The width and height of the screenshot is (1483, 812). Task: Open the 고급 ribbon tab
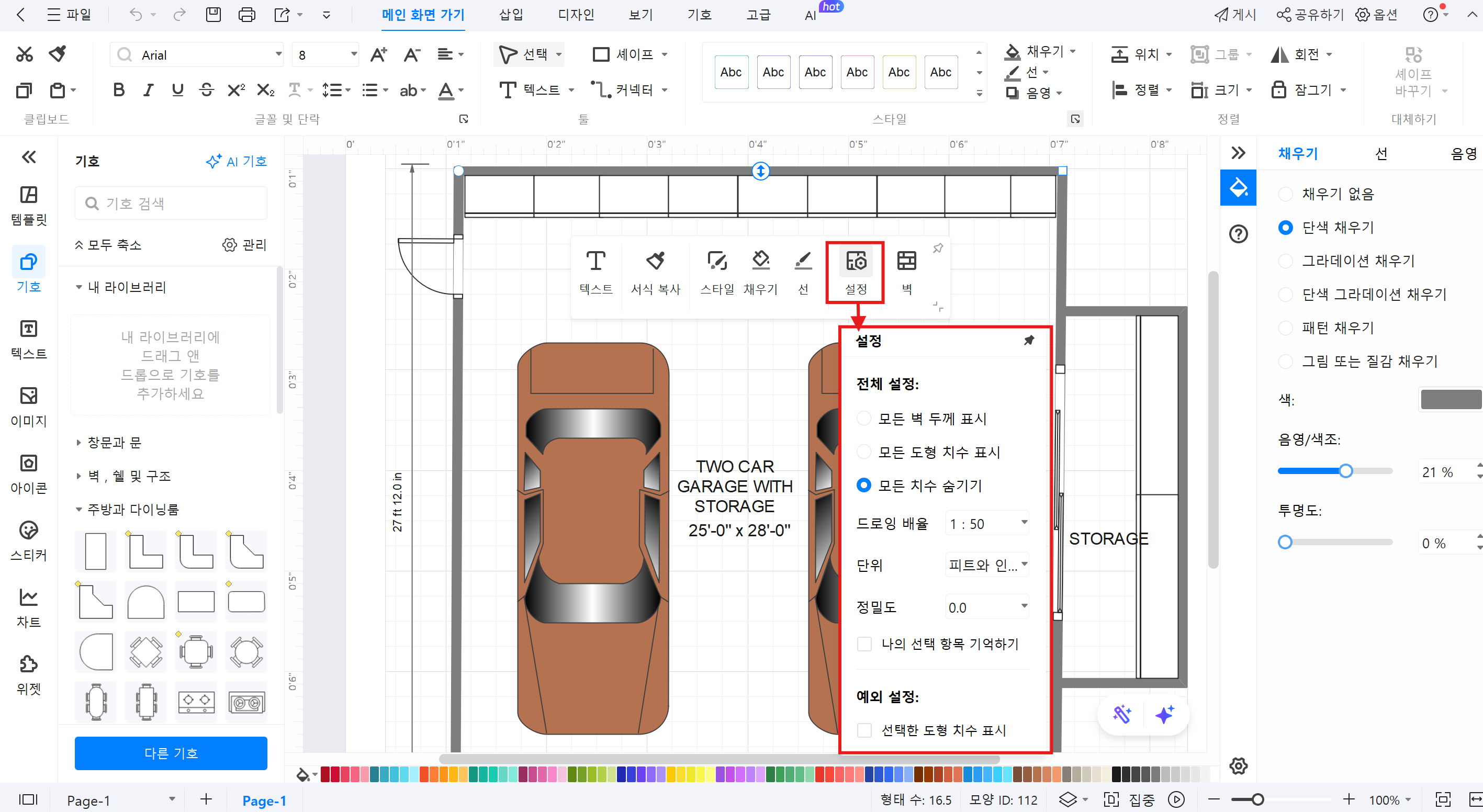click(758, 14)
